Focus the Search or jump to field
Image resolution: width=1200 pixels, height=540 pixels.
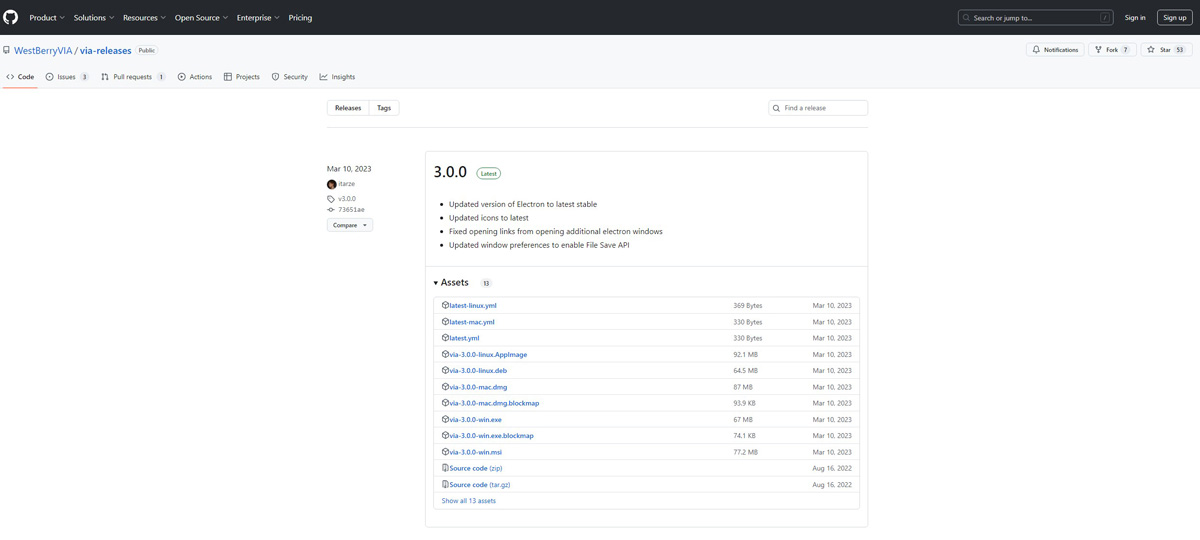(1036, 17)
